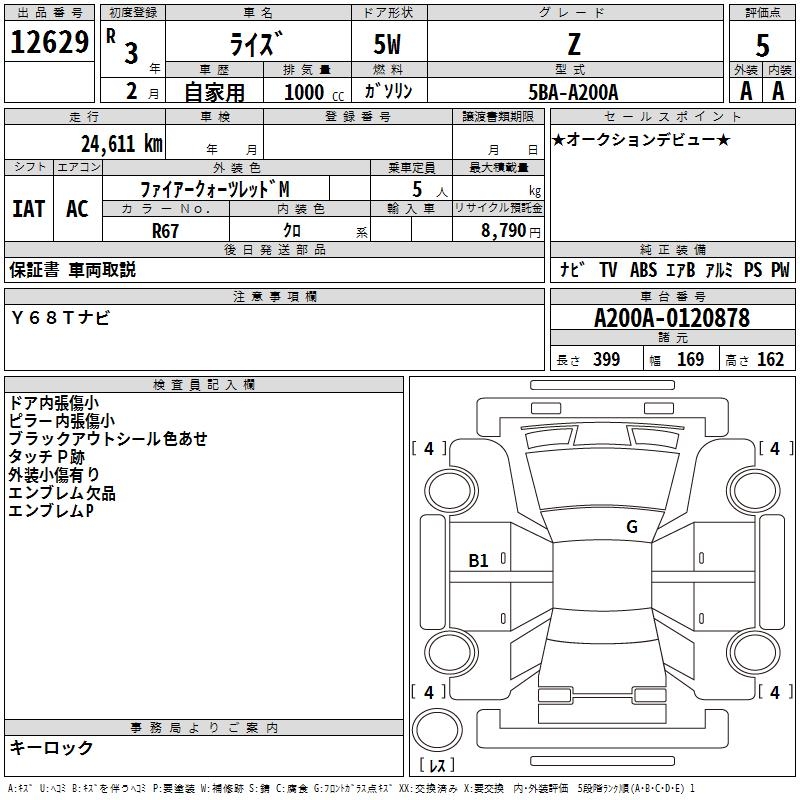Click the B1 damage marker on the car diagram
Image resolution: width=800 pixels, height=800 pixels.
tap(479, 561)
